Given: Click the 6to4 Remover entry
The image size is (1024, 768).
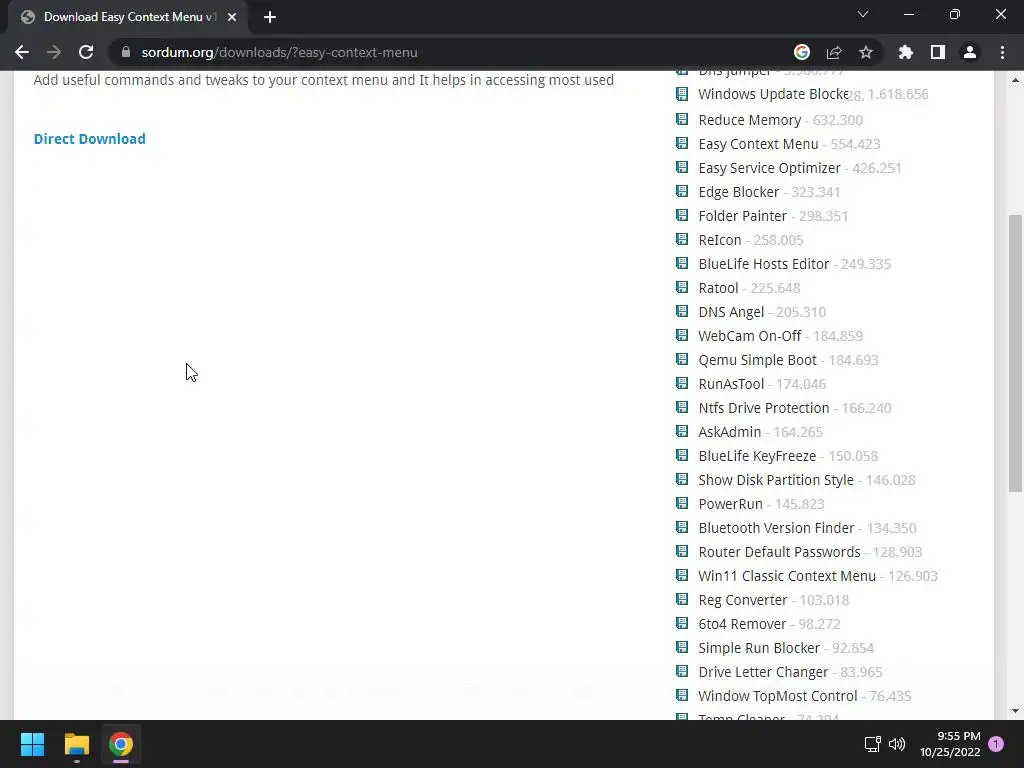Looking at the screenshot, I should [x=741, y=624].
